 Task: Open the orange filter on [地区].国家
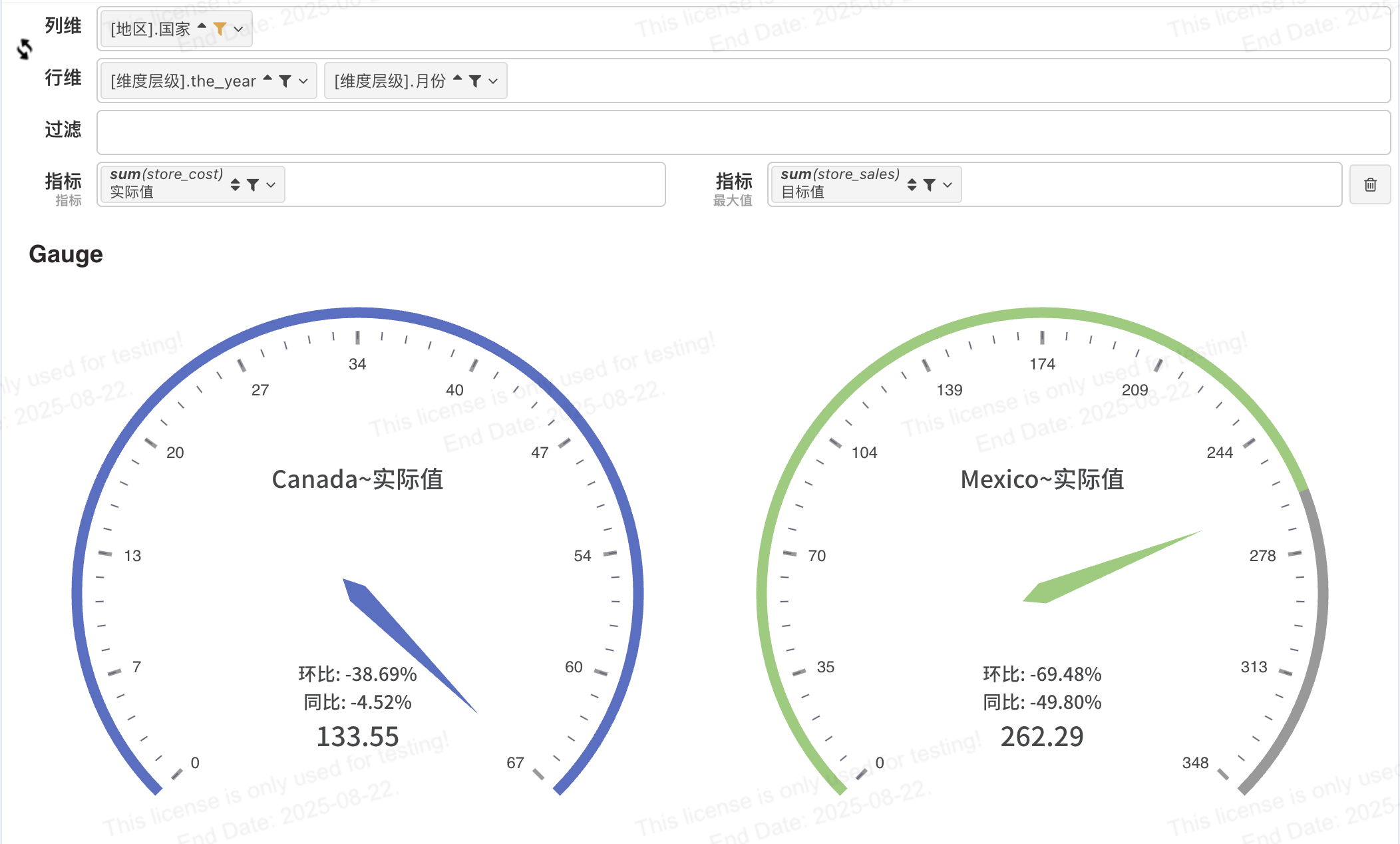(x=220, y=29)
